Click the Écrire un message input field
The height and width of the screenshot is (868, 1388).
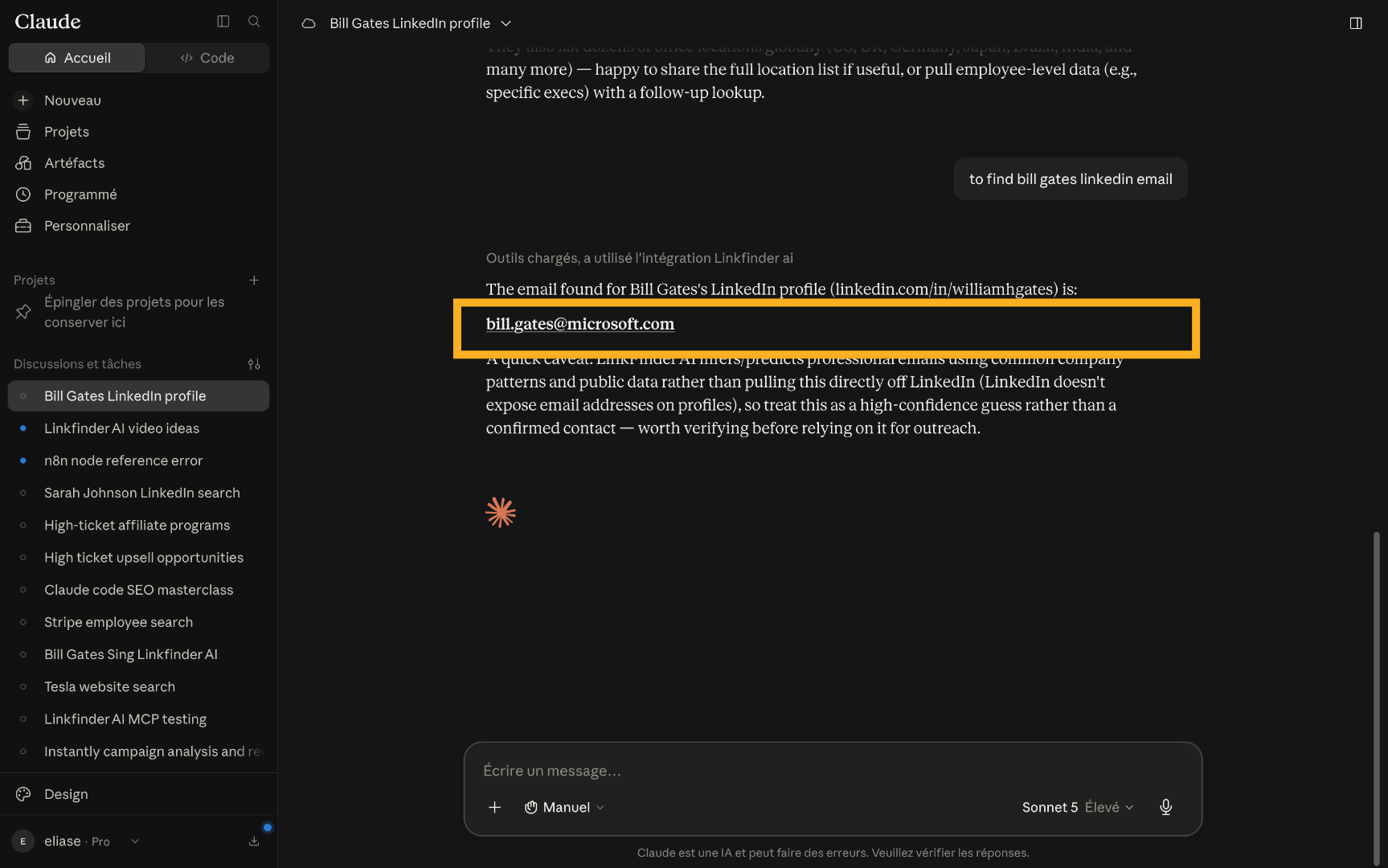point(833,771)
